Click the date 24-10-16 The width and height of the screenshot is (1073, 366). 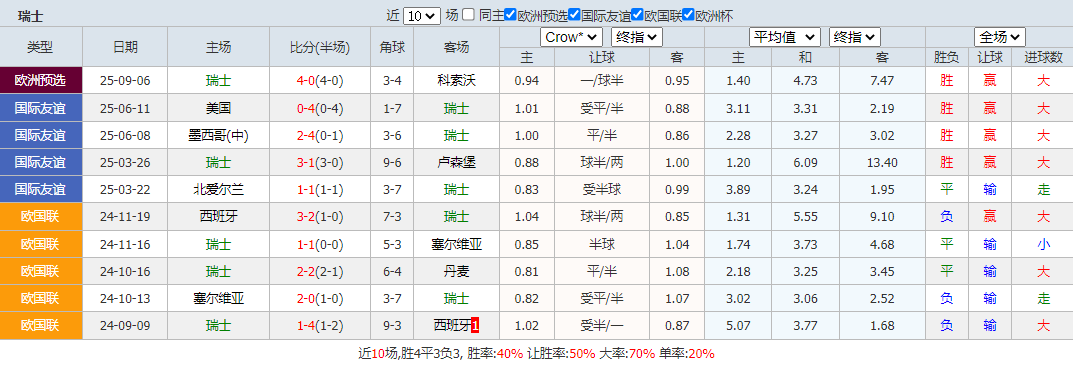tap(125, 272)
